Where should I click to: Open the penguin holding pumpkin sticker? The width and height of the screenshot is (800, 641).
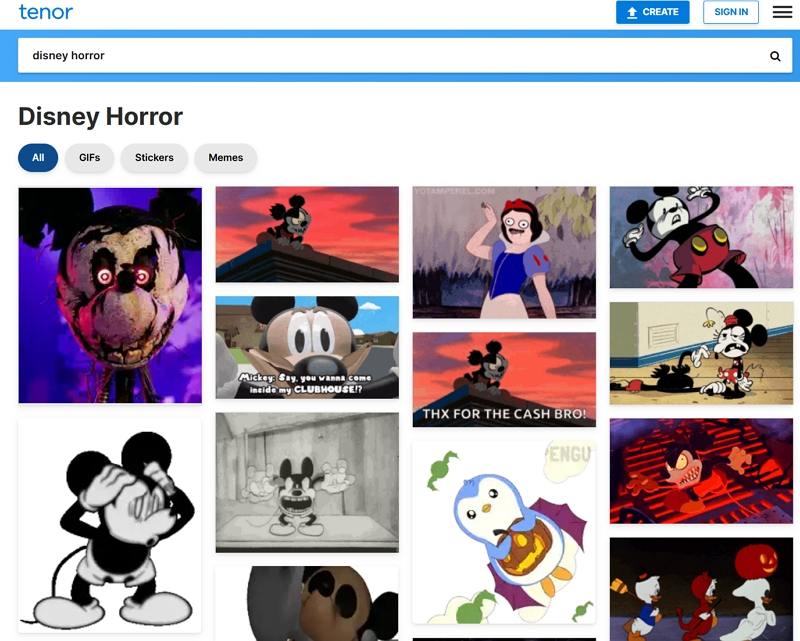tap(504, 532)
